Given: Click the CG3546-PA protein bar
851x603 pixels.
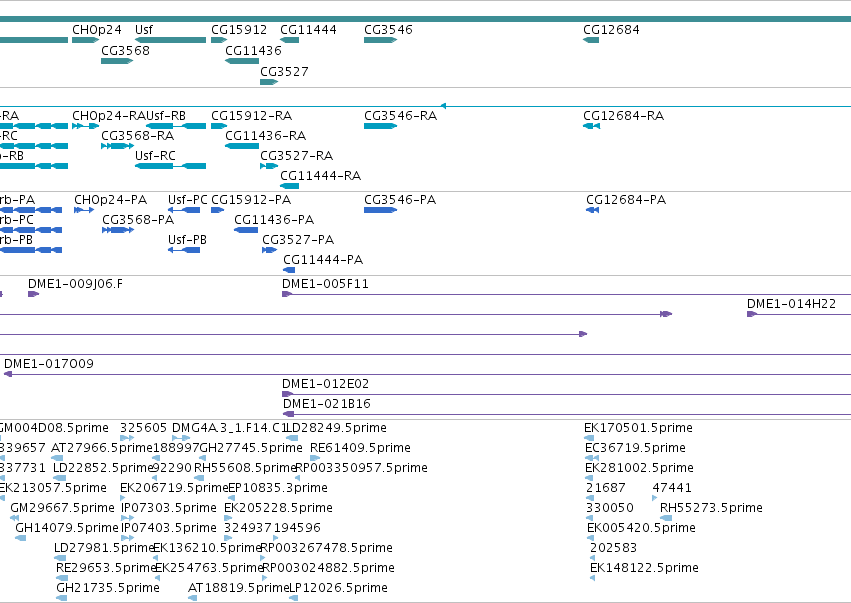Looking at the screenshot, I should click(x=380, y=210).
